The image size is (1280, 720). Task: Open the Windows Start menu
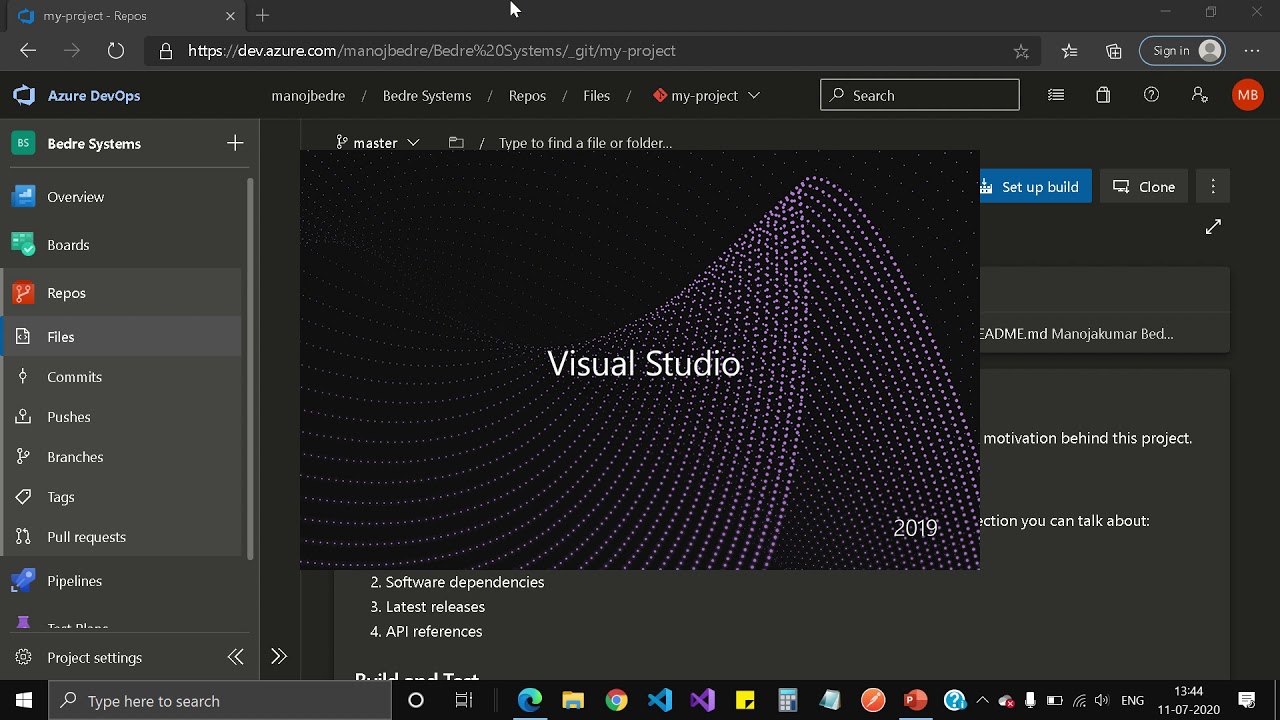pos(24,701)
